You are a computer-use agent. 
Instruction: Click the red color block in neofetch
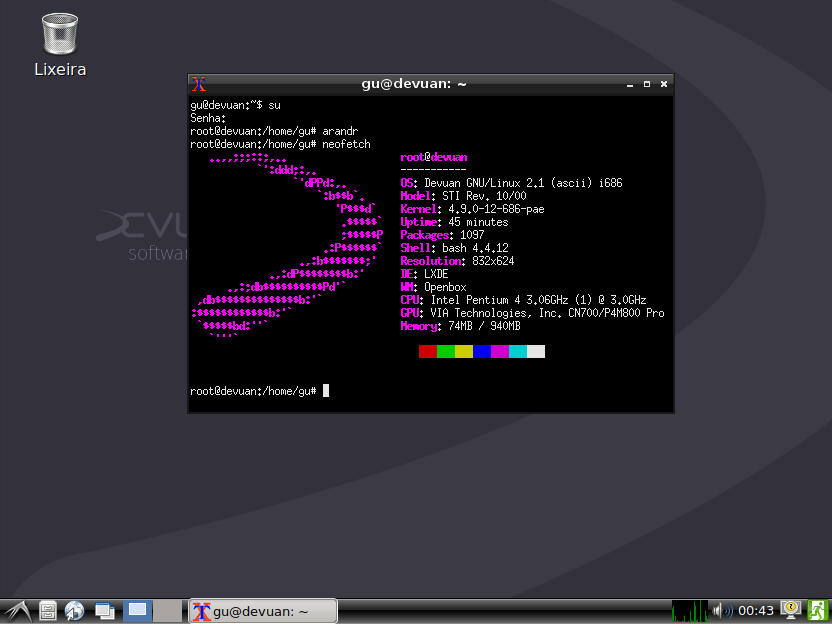[x=428, y=351]
